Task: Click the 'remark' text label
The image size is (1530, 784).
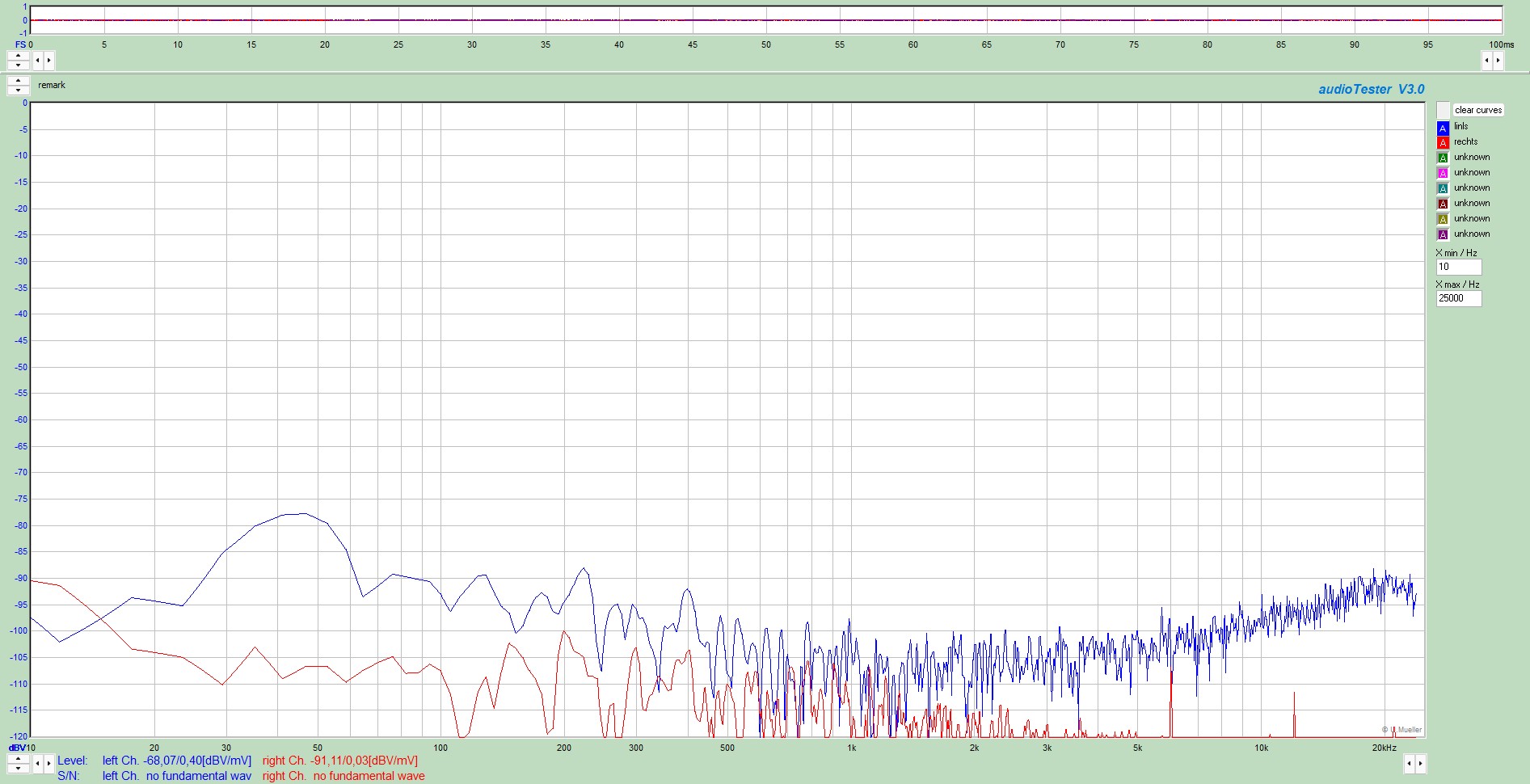Action: [52, 85]
